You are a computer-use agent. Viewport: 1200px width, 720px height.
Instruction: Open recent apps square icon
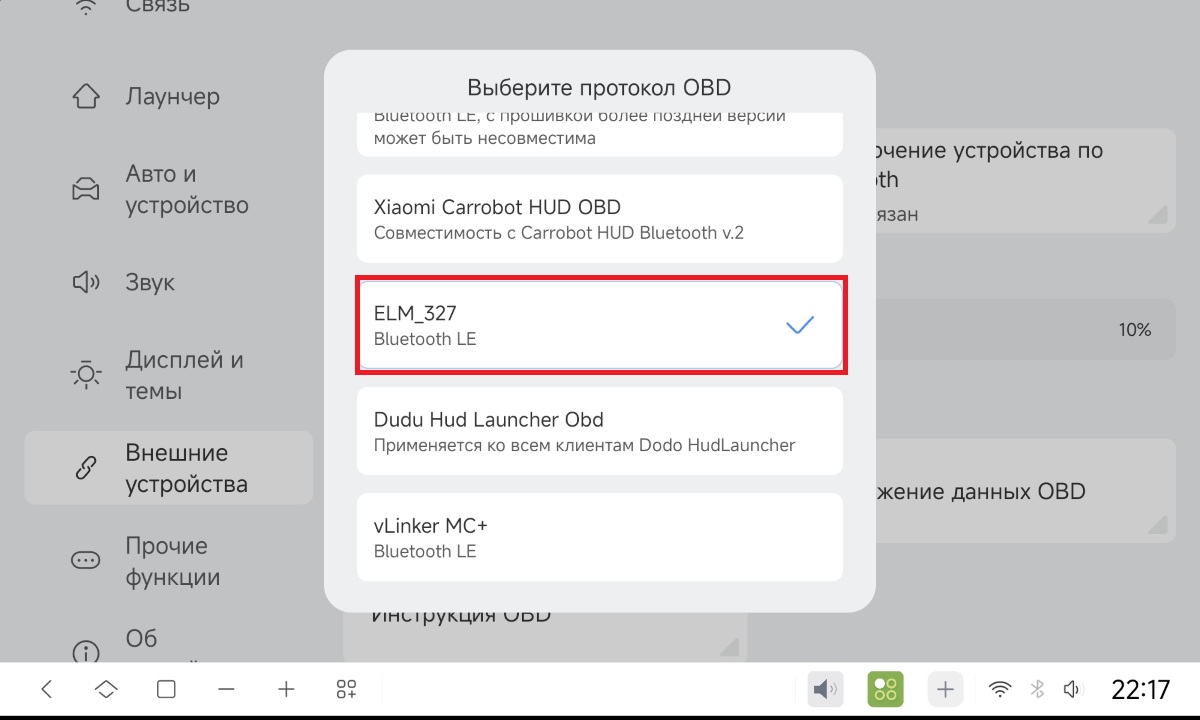166,689
